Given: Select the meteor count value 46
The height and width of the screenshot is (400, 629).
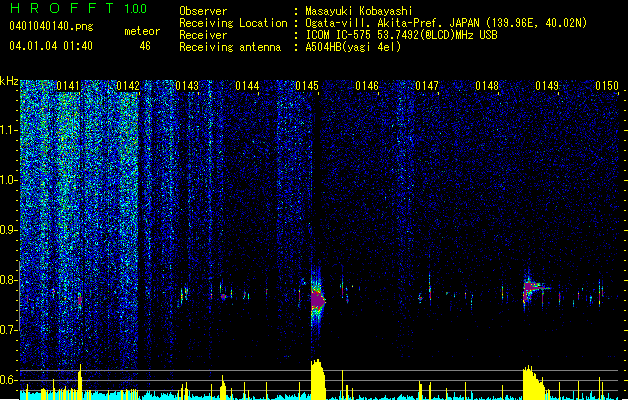Looking at the screenshot, I should point(145,46).
